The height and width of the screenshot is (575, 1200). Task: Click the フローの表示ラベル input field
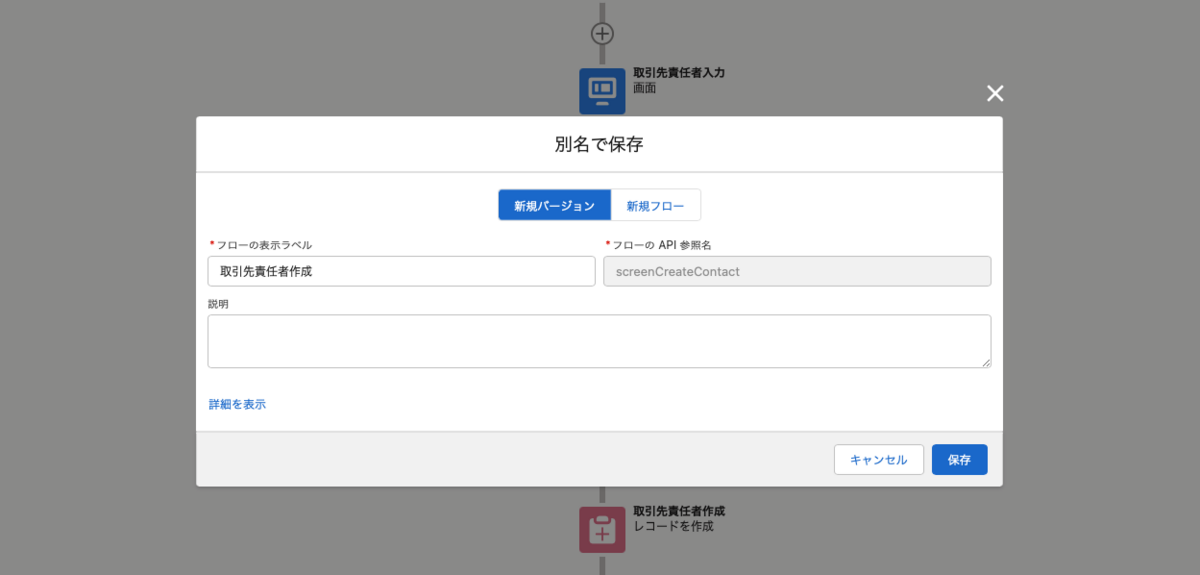coord(401,271)
